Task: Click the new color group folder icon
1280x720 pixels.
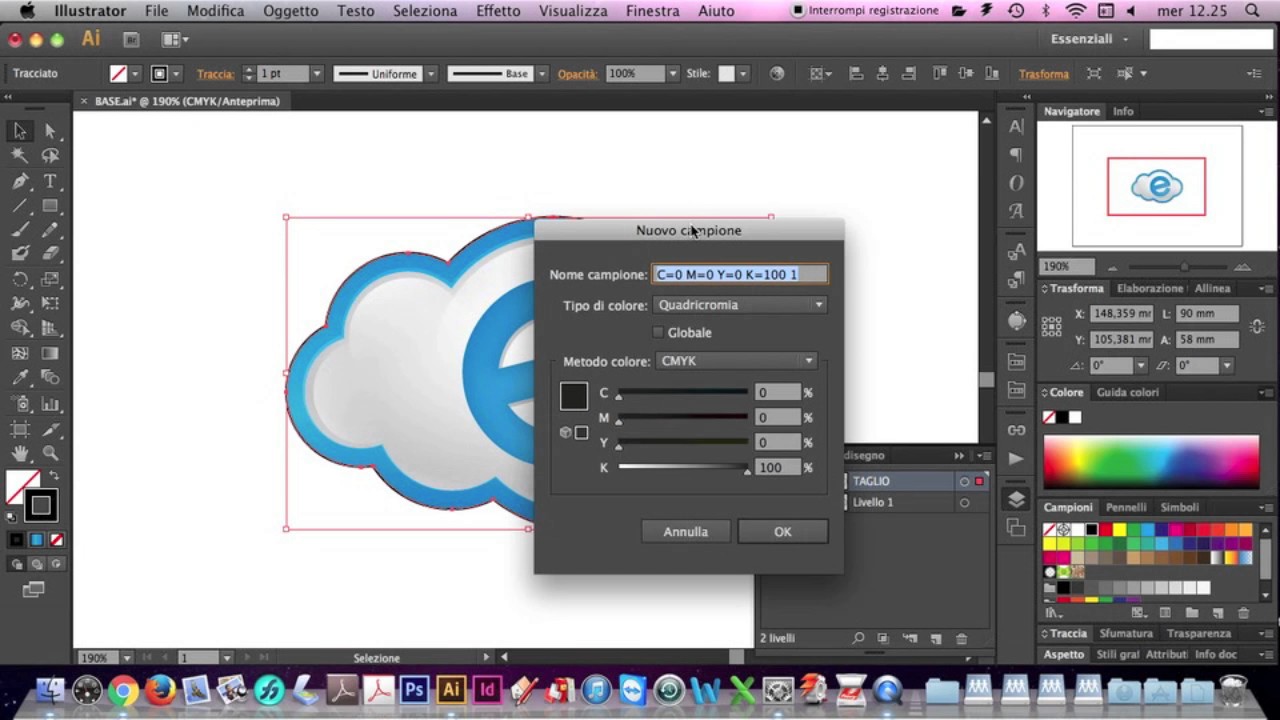Action: (x=1191, y=613)
